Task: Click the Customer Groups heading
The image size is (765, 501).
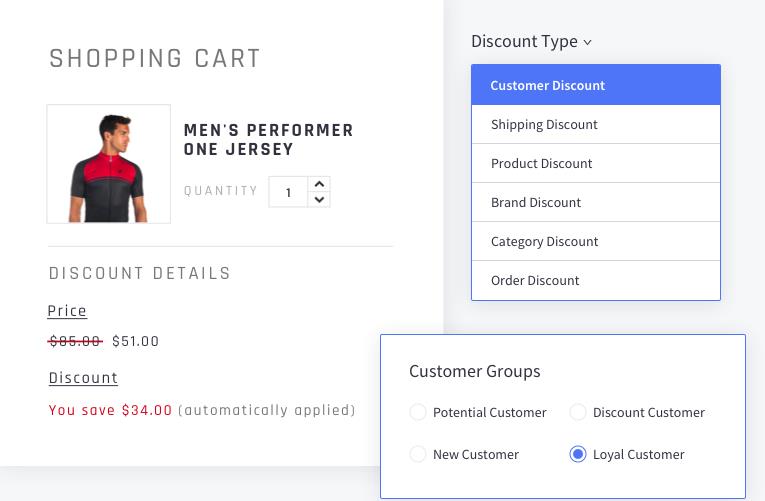Action: click(x=474, y=371)
